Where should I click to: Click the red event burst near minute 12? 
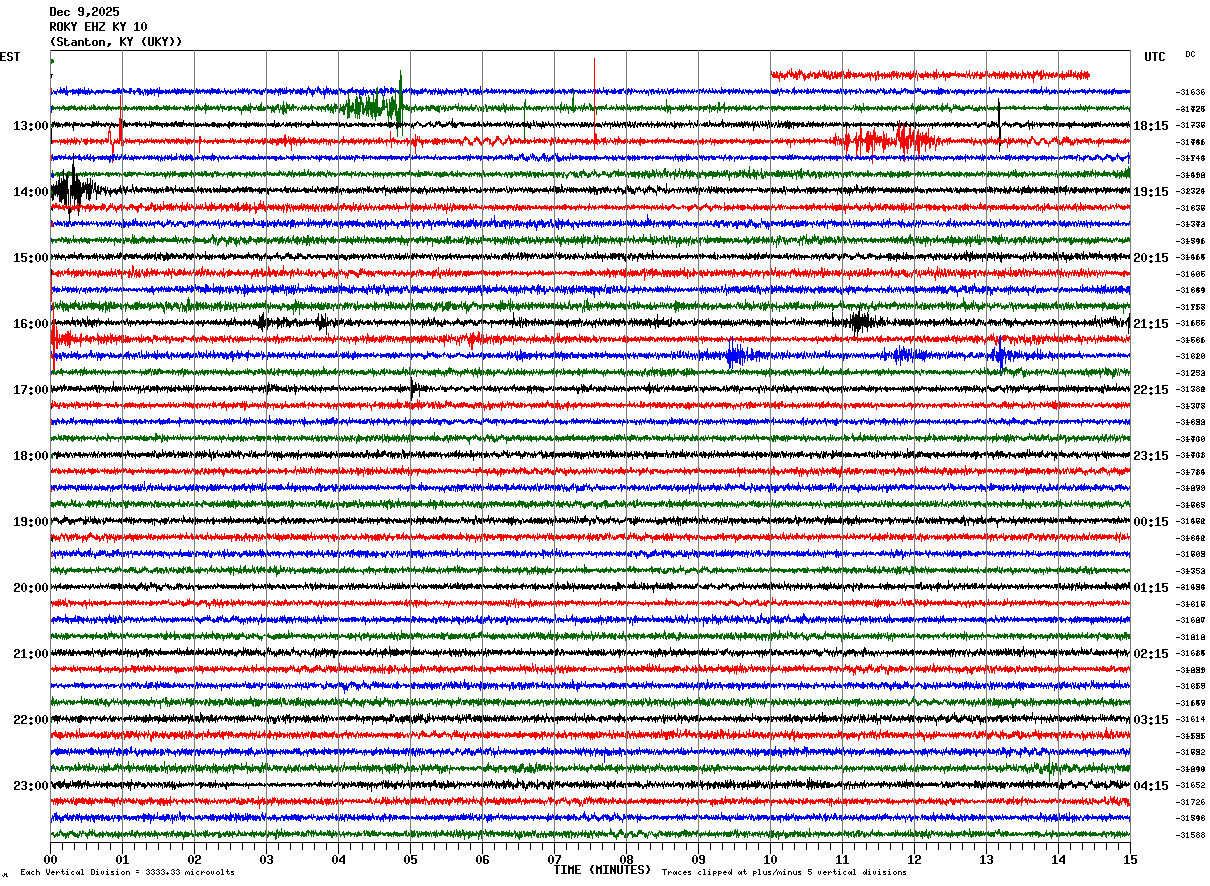pos(890,140)
